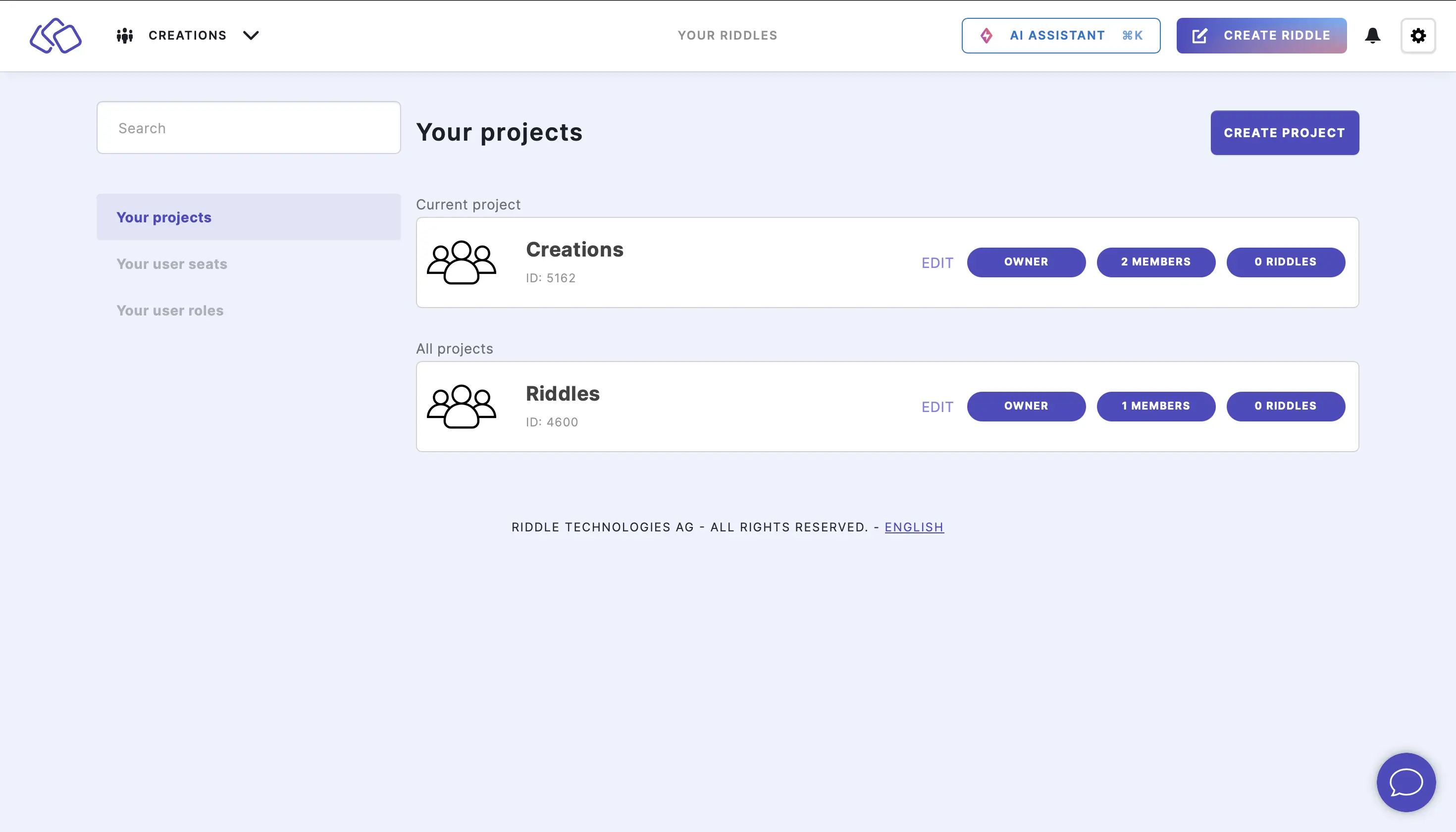Select Your user roles menu item
Screen dimensions: 1456x832
(x=170, y=310)
